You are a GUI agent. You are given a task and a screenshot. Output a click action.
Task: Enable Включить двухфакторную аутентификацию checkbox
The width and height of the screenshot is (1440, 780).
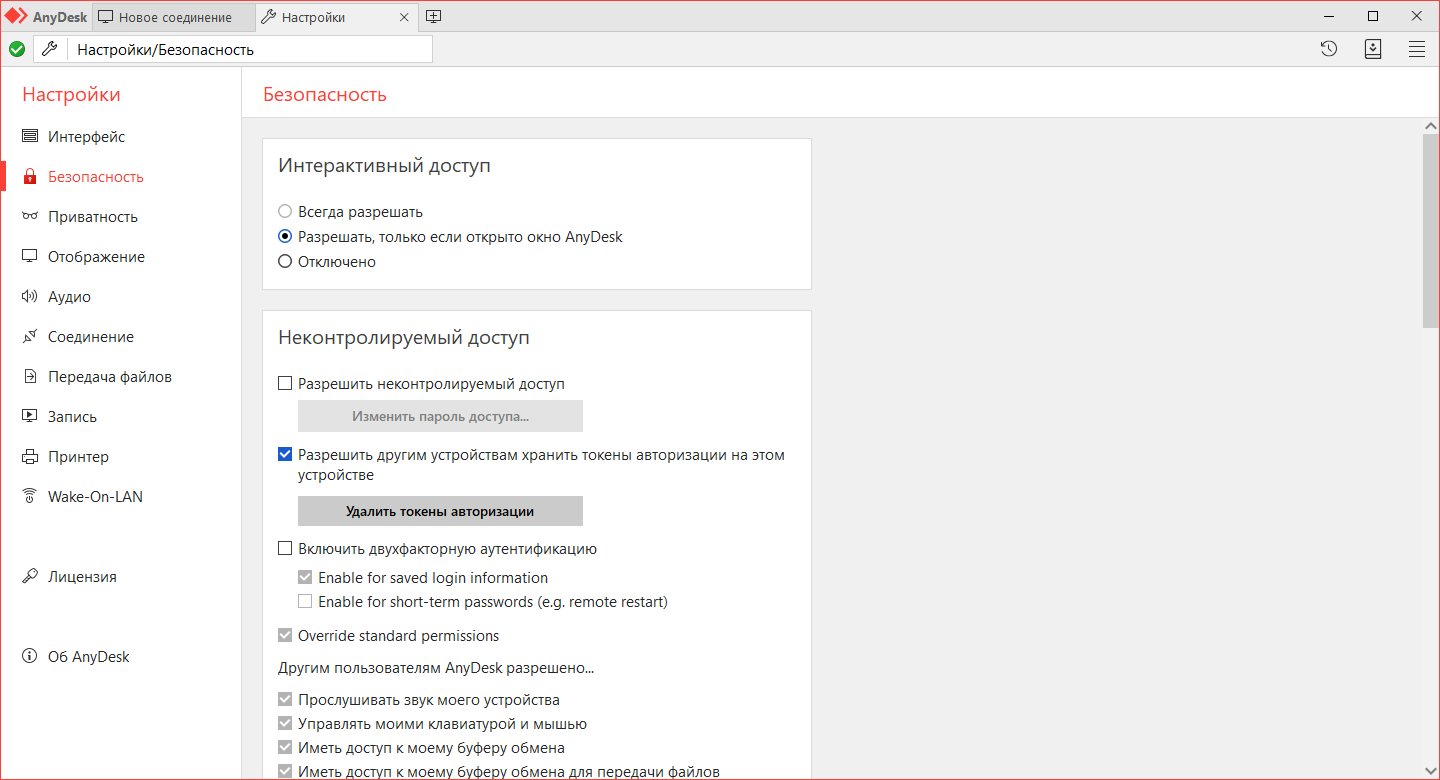285,549
